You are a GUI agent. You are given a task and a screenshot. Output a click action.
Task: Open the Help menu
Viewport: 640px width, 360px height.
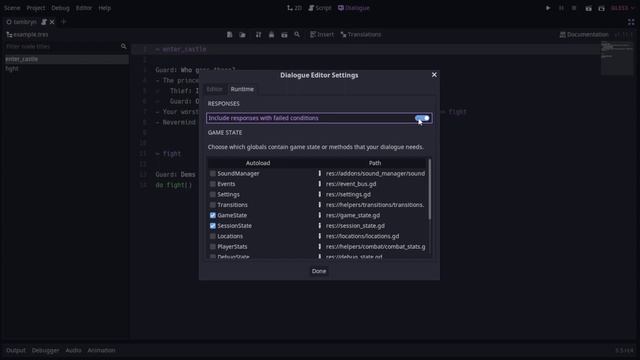coord(104,8)
